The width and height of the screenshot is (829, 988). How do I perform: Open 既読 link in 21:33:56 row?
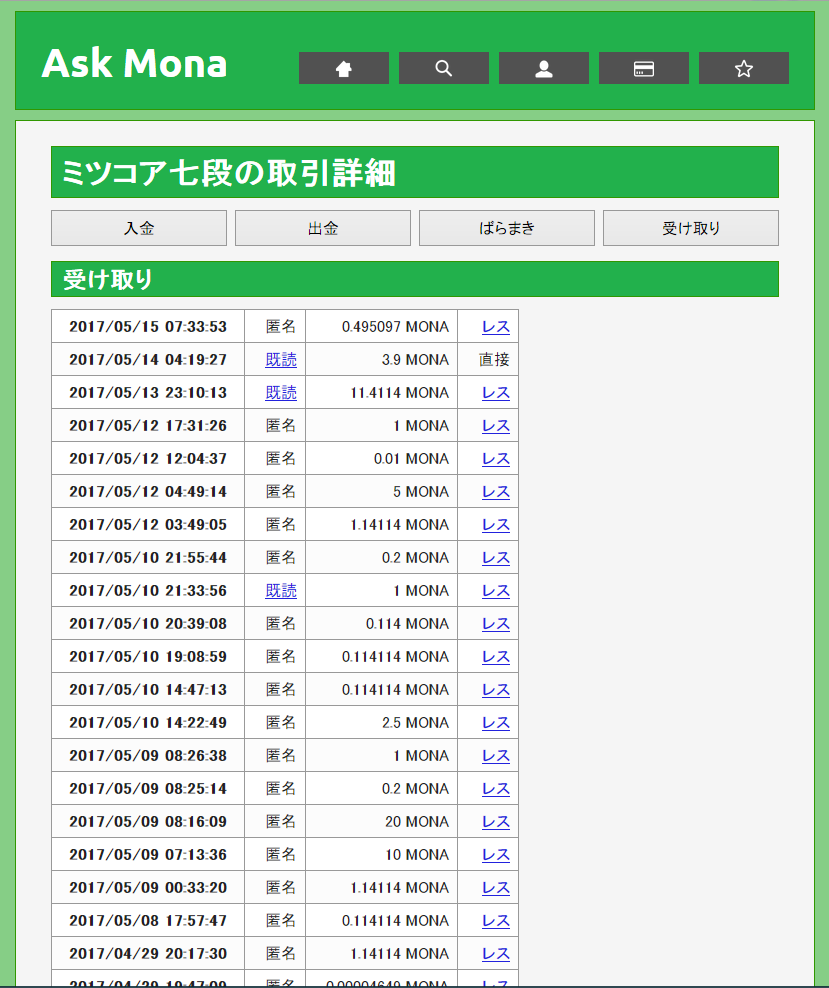click(281, 590)
